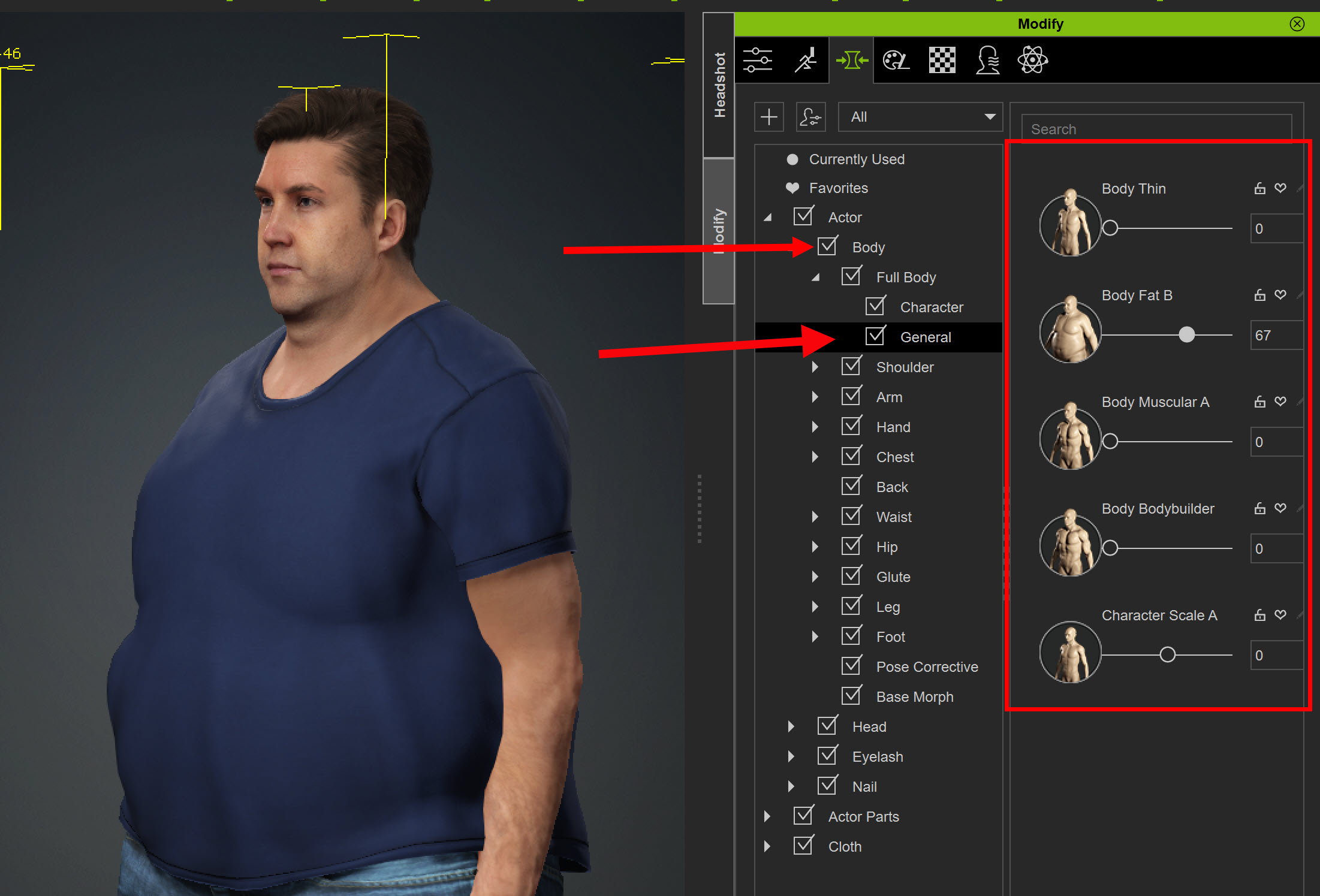
Task: Expand the Head tree node arrow
Action: (791, 726)
